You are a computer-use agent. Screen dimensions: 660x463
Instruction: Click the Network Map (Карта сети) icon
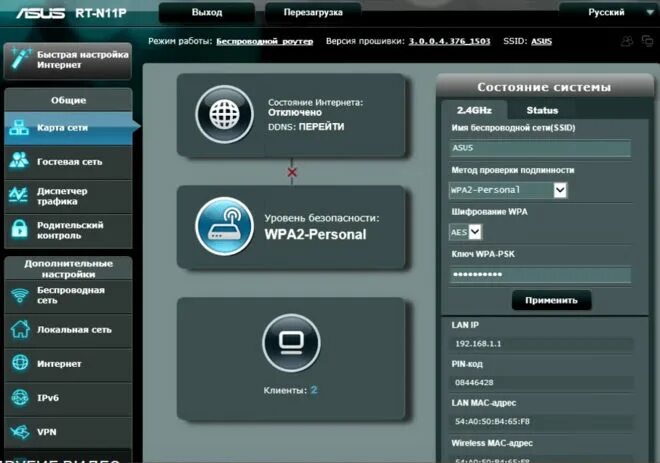tap(19, 128)
